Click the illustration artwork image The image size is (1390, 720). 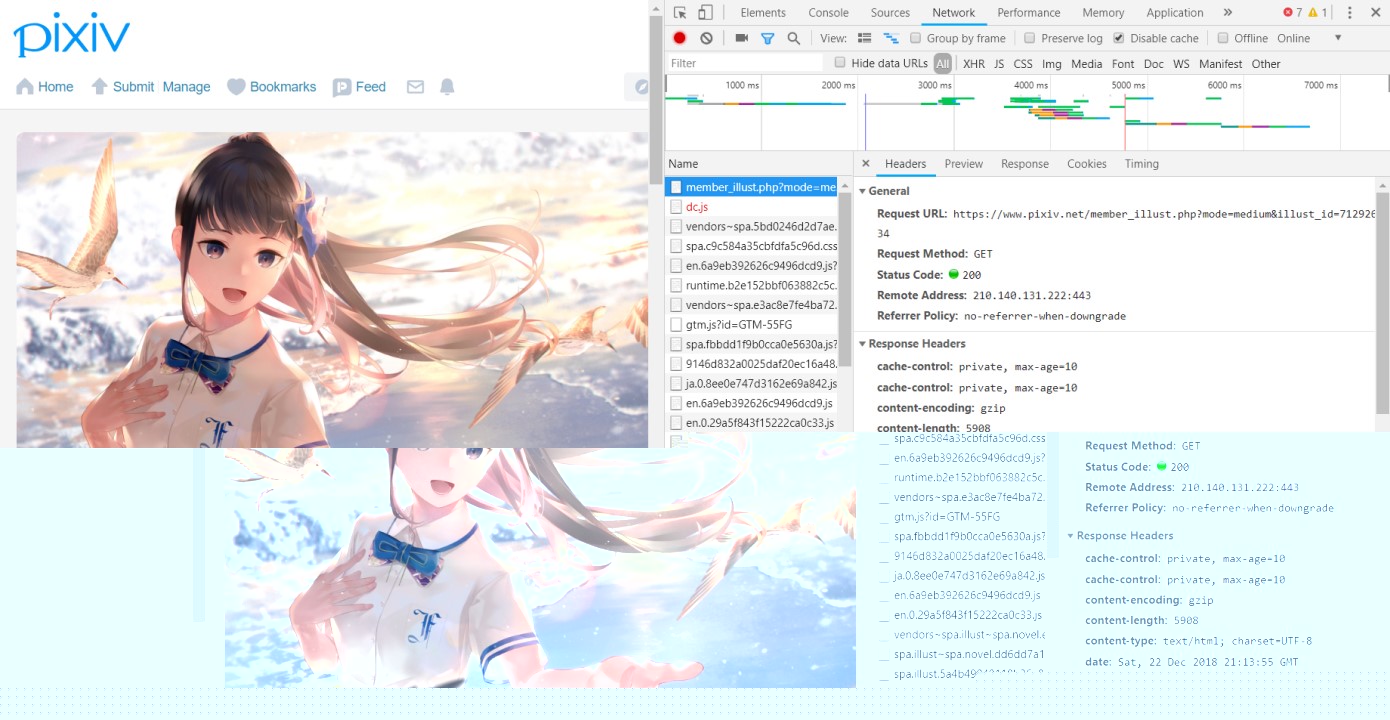click(332, 290)
